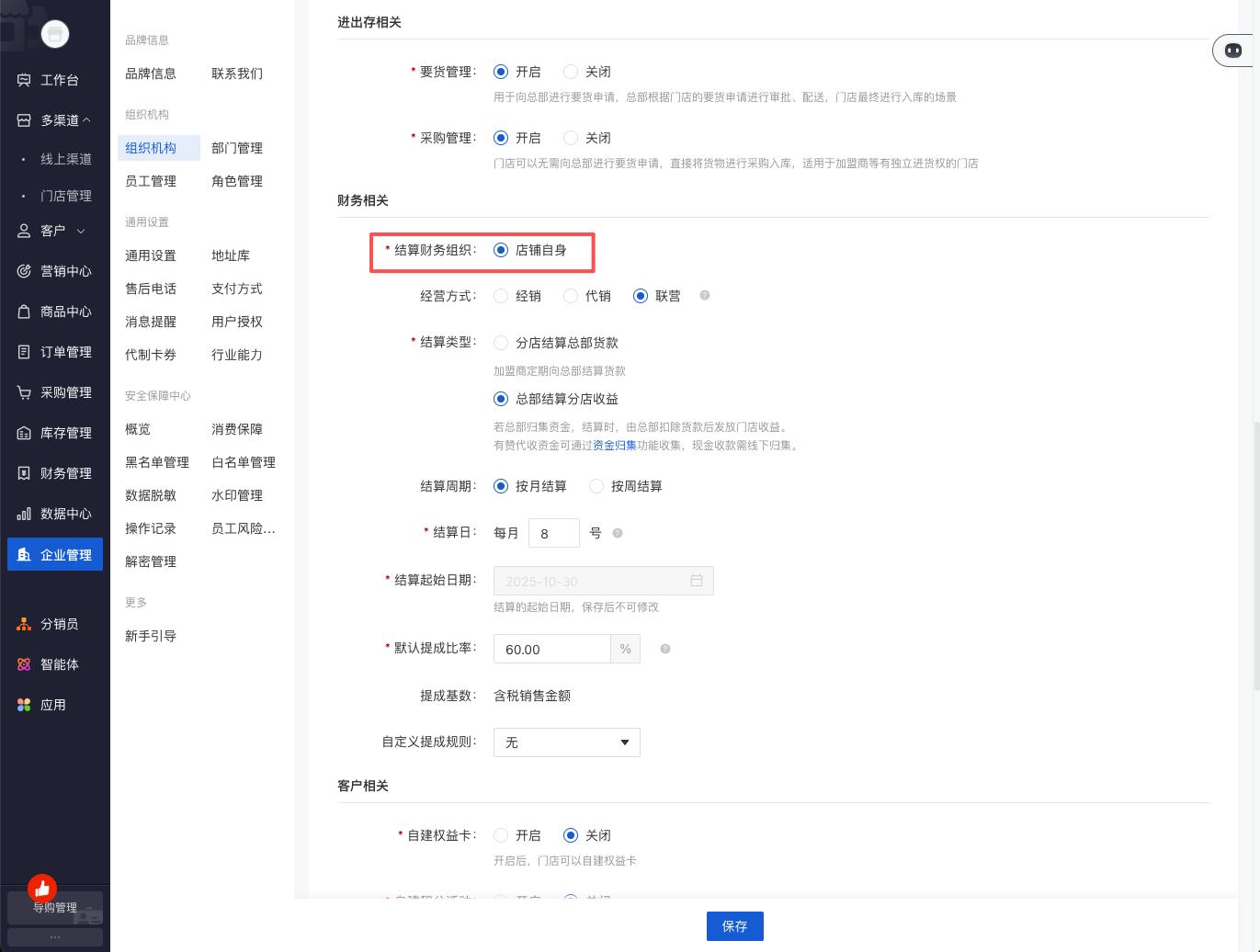Image resolution: width=1260 pixels, height=952 pixels.
Task: Open the robot assistant icon at top right
Action: tap(1233, 51)
